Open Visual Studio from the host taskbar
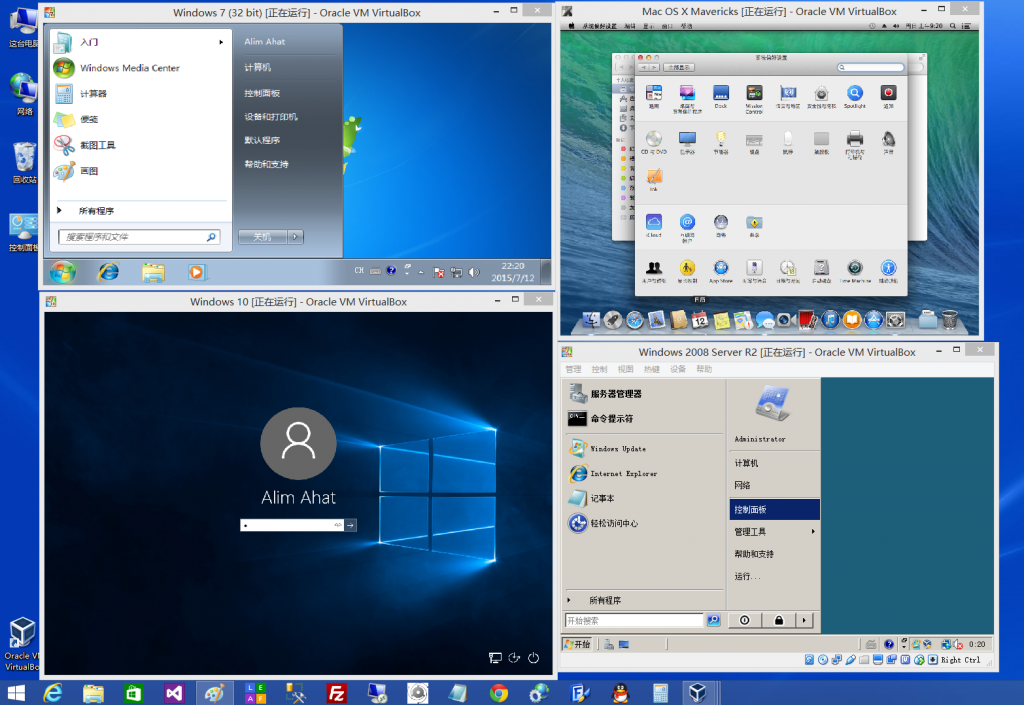The height and width of the screenshot is (705, 1024). tap(174, 693)
